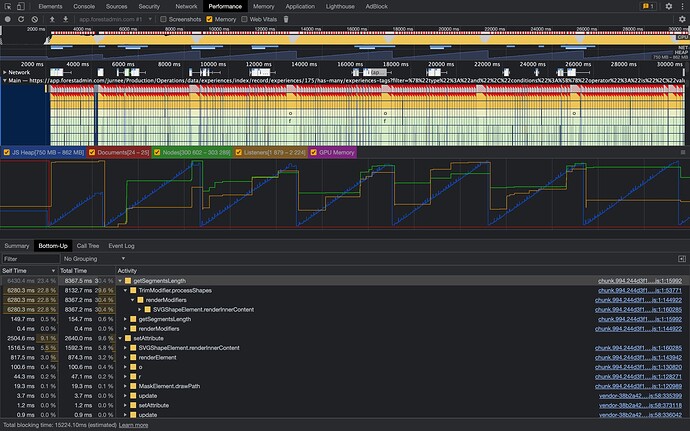
Task: Switch to the Elements tab
Action: click(x=50, y=6)
